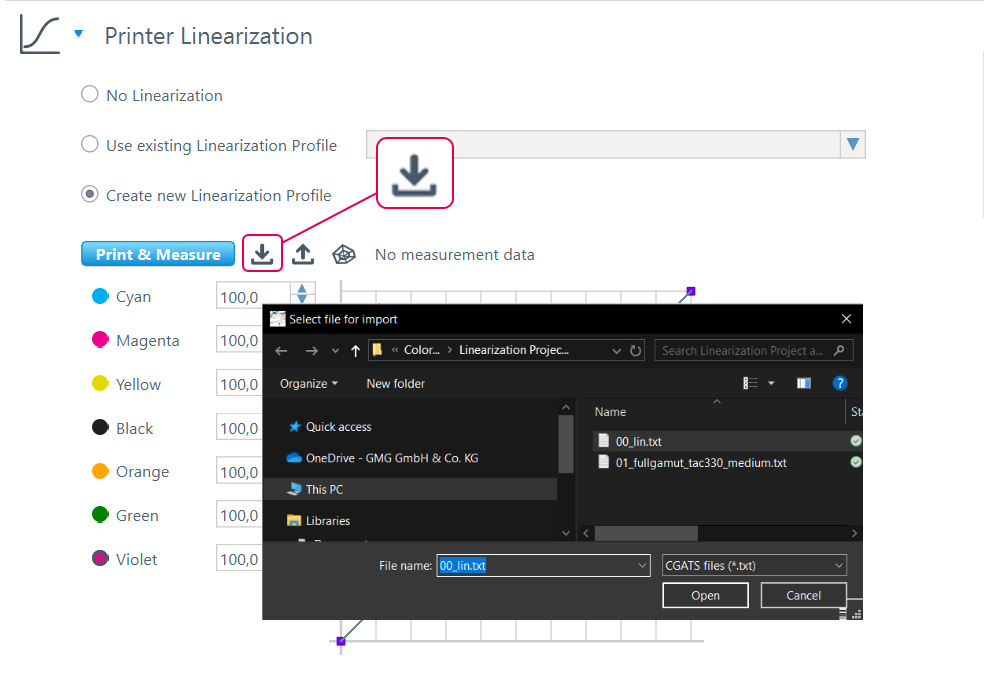
Task: Open the existing linearization profile dropdown
Action: [852, 144]
